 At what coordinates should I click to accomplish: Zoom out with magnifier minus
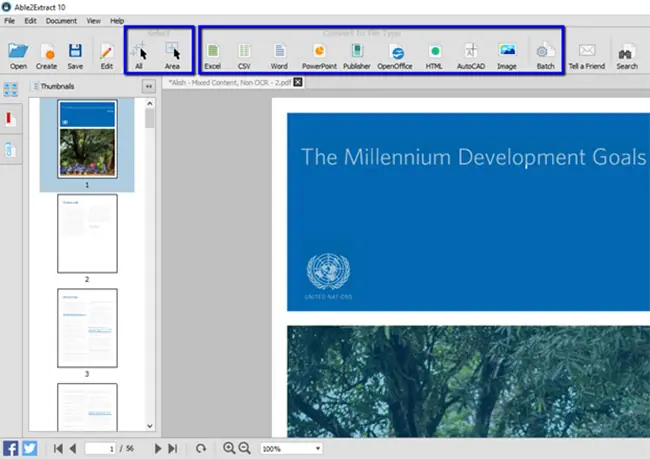(245, 448)
